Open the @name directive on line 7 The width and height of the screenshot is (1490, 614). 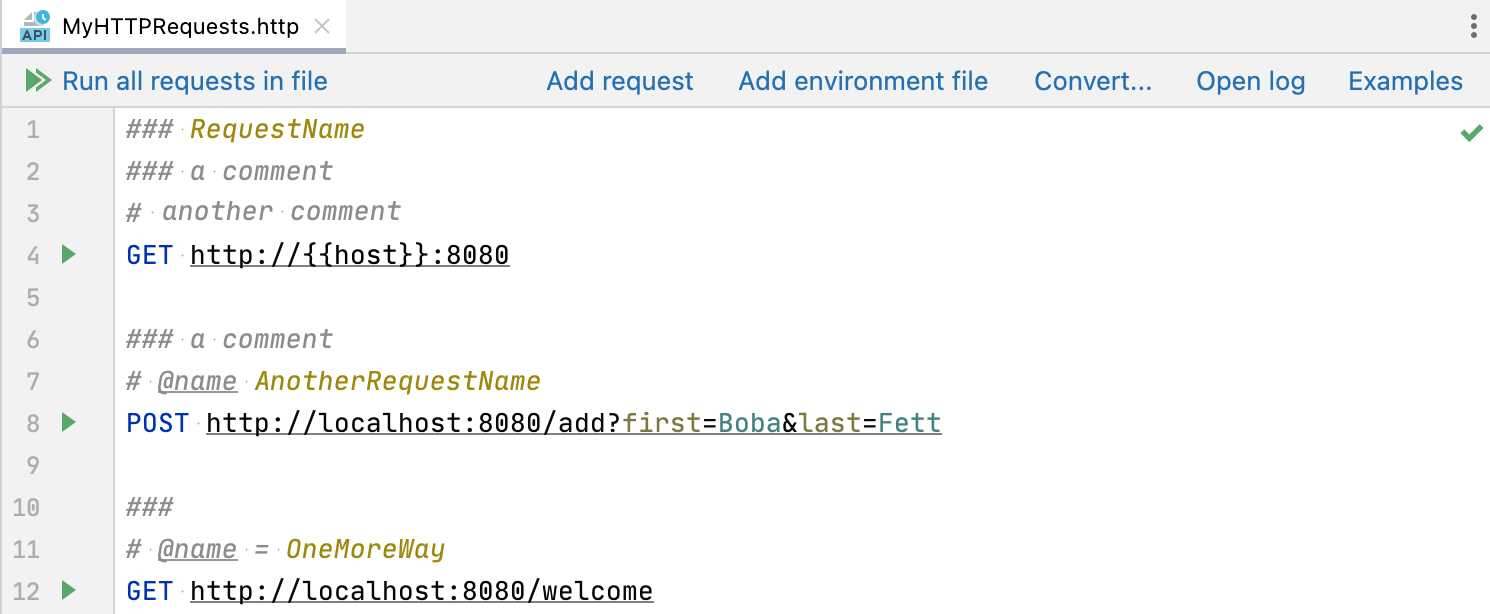point(198,381)
